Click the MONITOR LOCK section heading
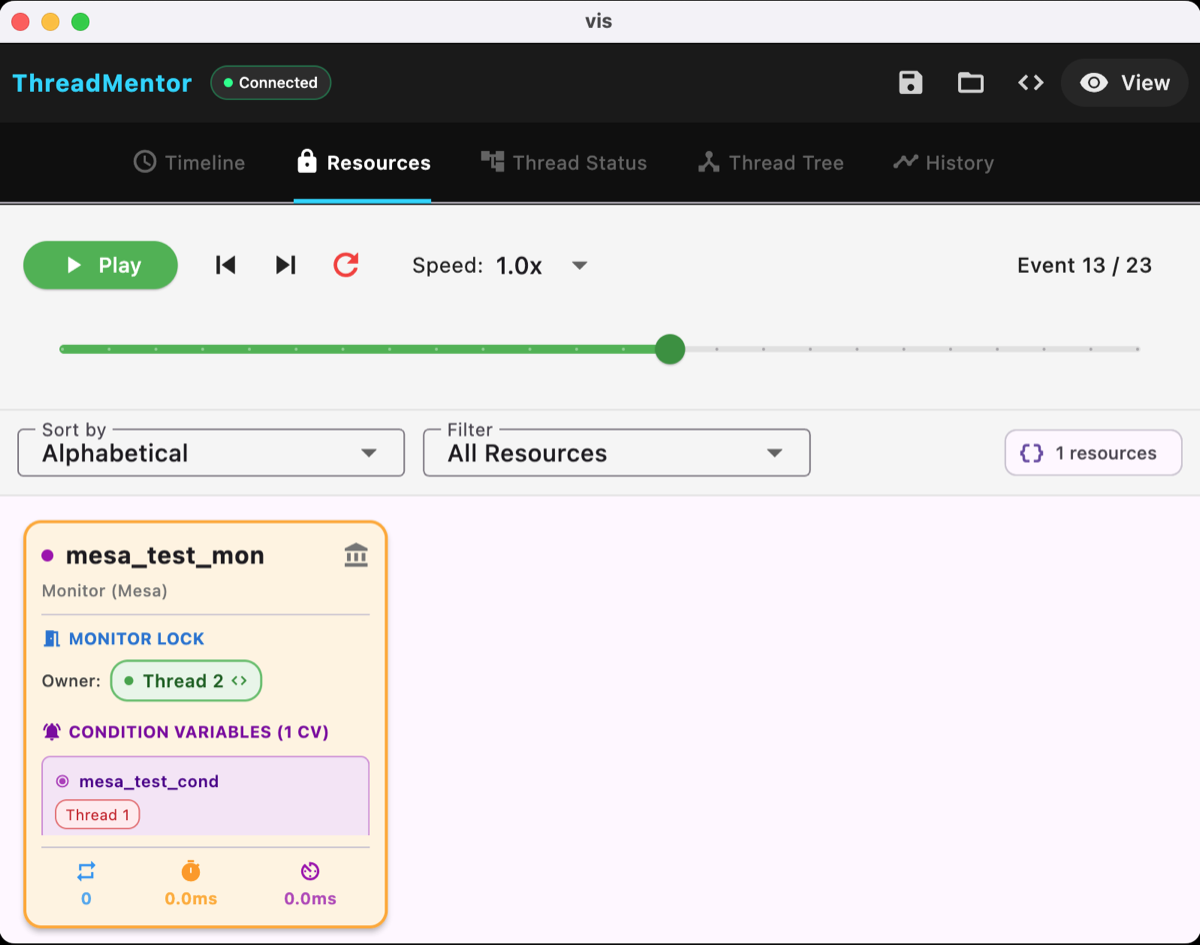The width and height of the screenshot is (1200, 945). point(136,639)
